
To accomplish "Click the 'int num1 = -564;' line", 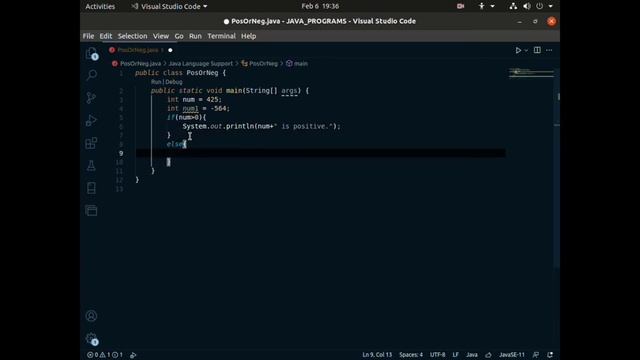I will pos(198,109).
